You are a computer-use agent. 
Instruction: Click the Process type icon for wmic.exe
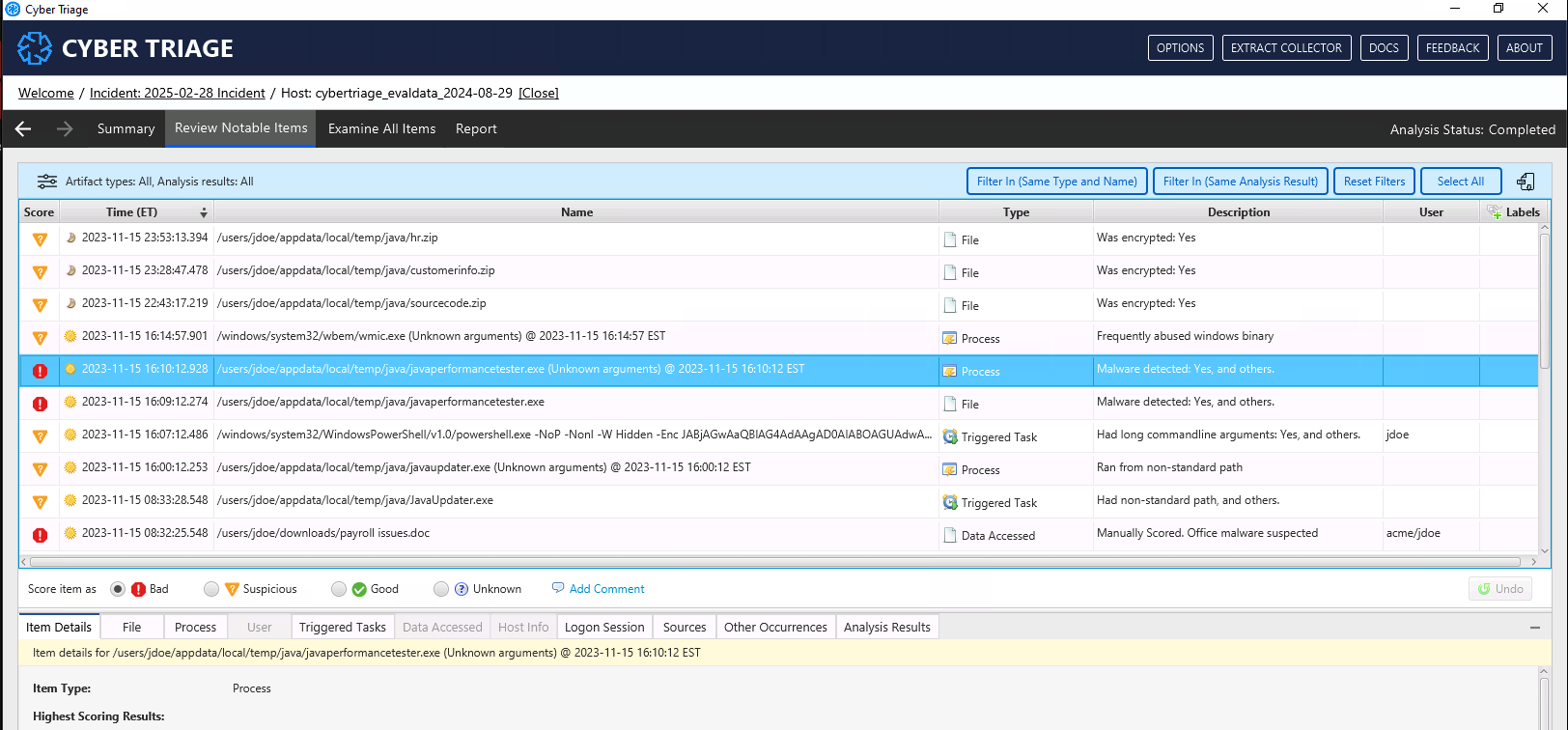pos(950,338)
